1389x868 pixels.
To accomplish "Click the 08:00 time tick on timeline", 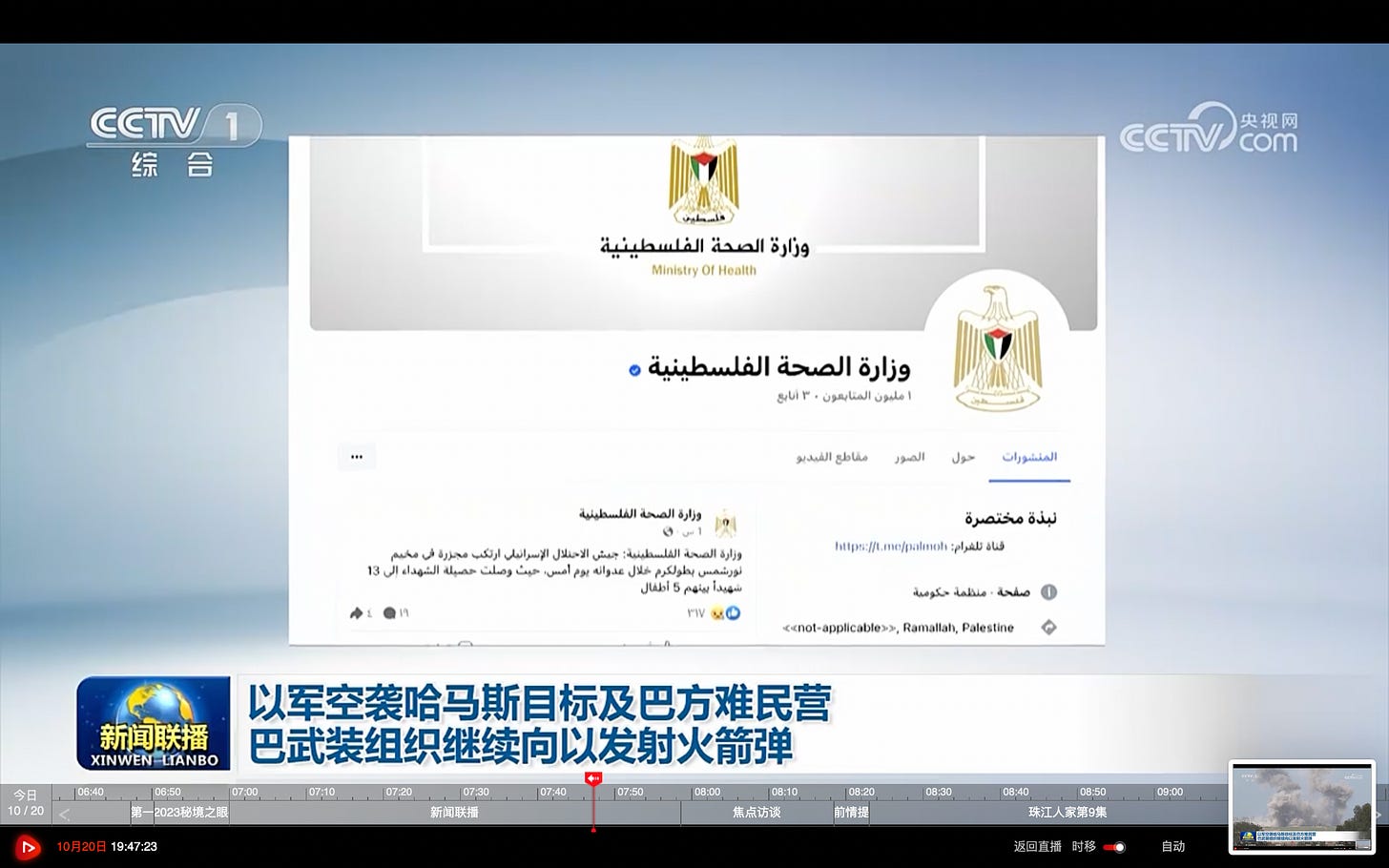I will click(707, 793).
